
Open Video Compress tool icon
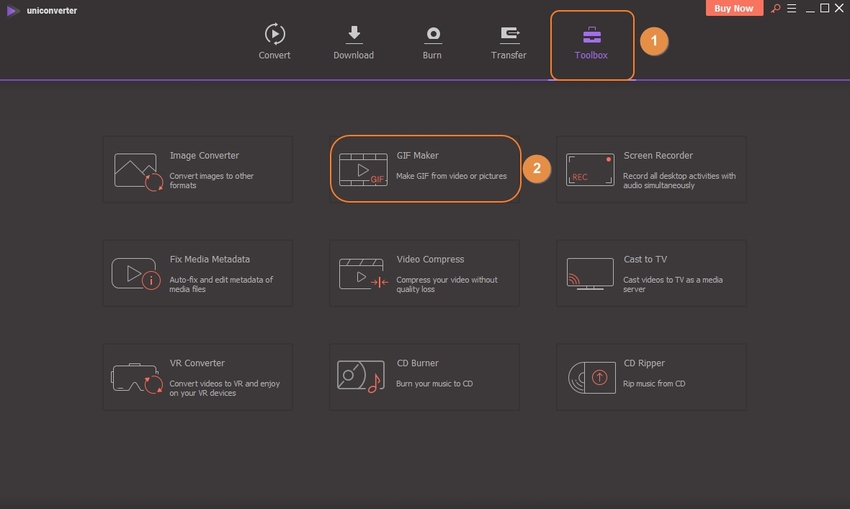point(363,274)
